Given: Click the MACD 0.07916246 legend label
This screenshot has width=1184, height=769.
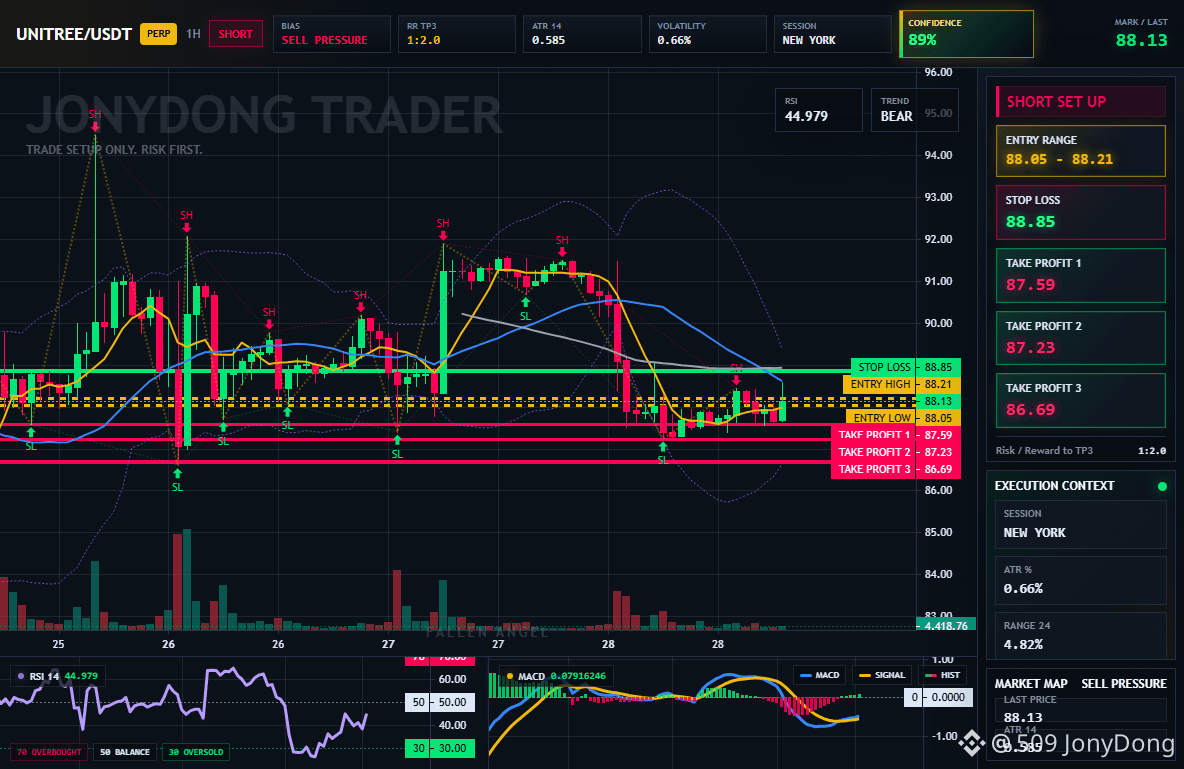Looking at the screenshot, I should point(556,676).
